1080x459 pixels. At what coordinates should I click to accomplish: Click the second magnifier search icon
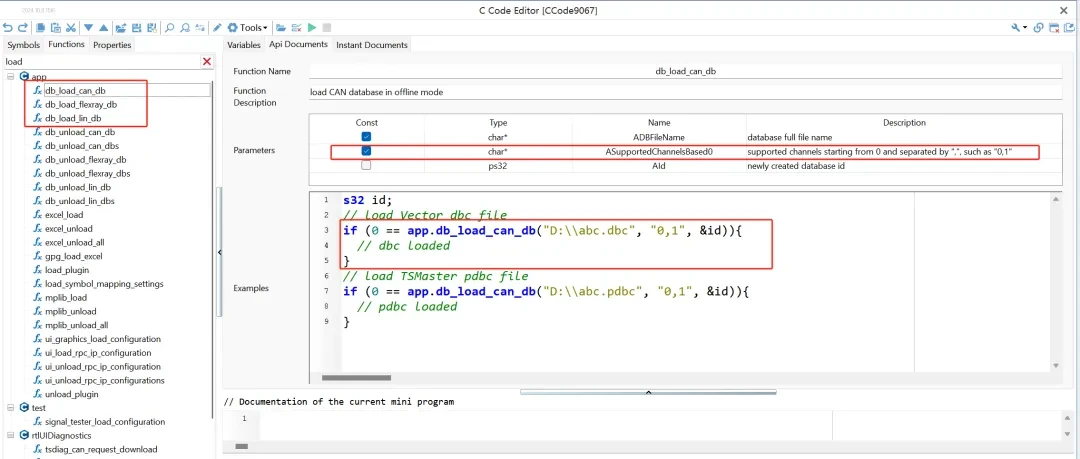(x=185, y=28)
